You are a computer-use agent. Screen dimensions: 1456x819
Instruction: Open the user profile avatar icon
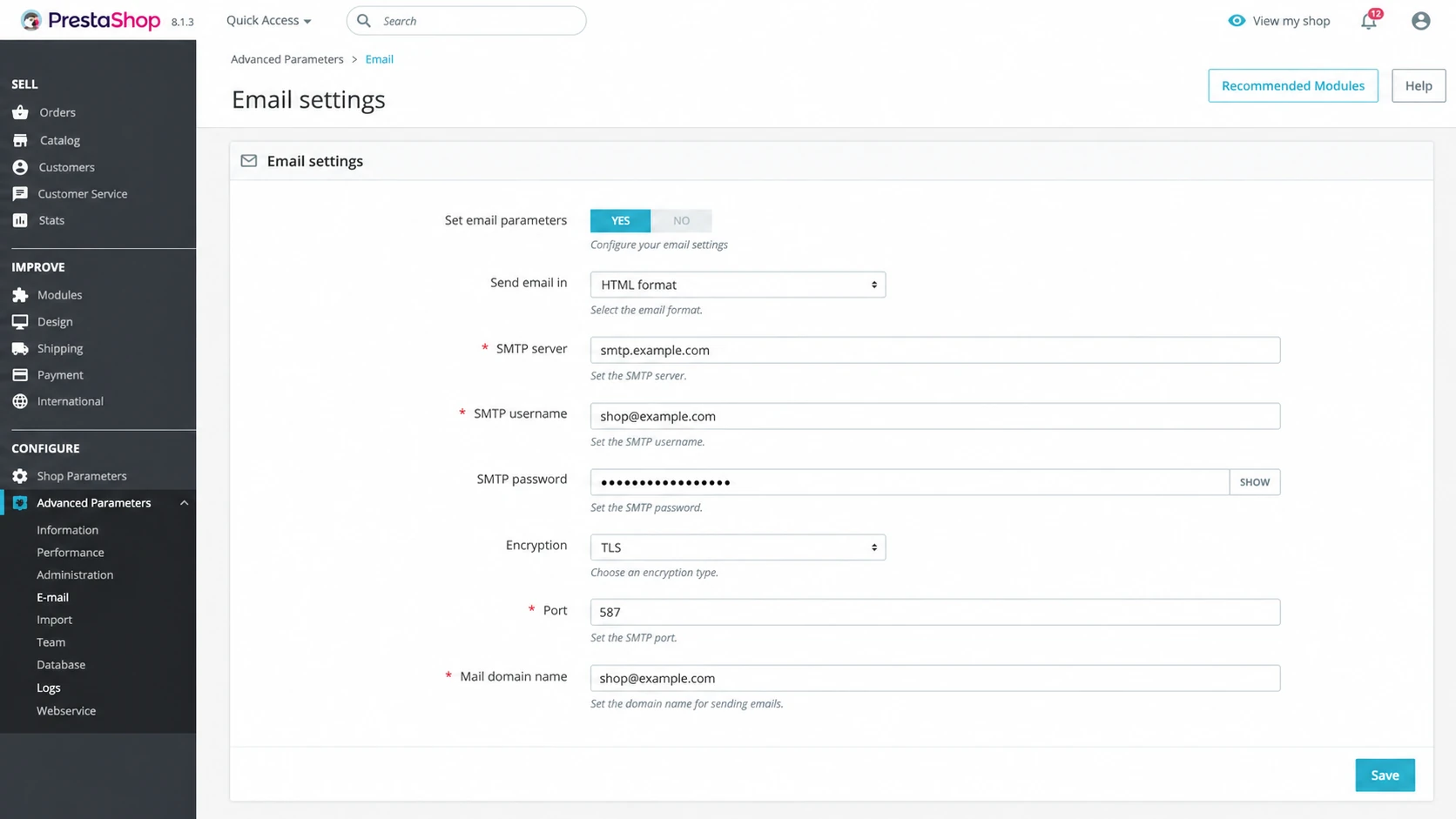tap(1420, 21)
